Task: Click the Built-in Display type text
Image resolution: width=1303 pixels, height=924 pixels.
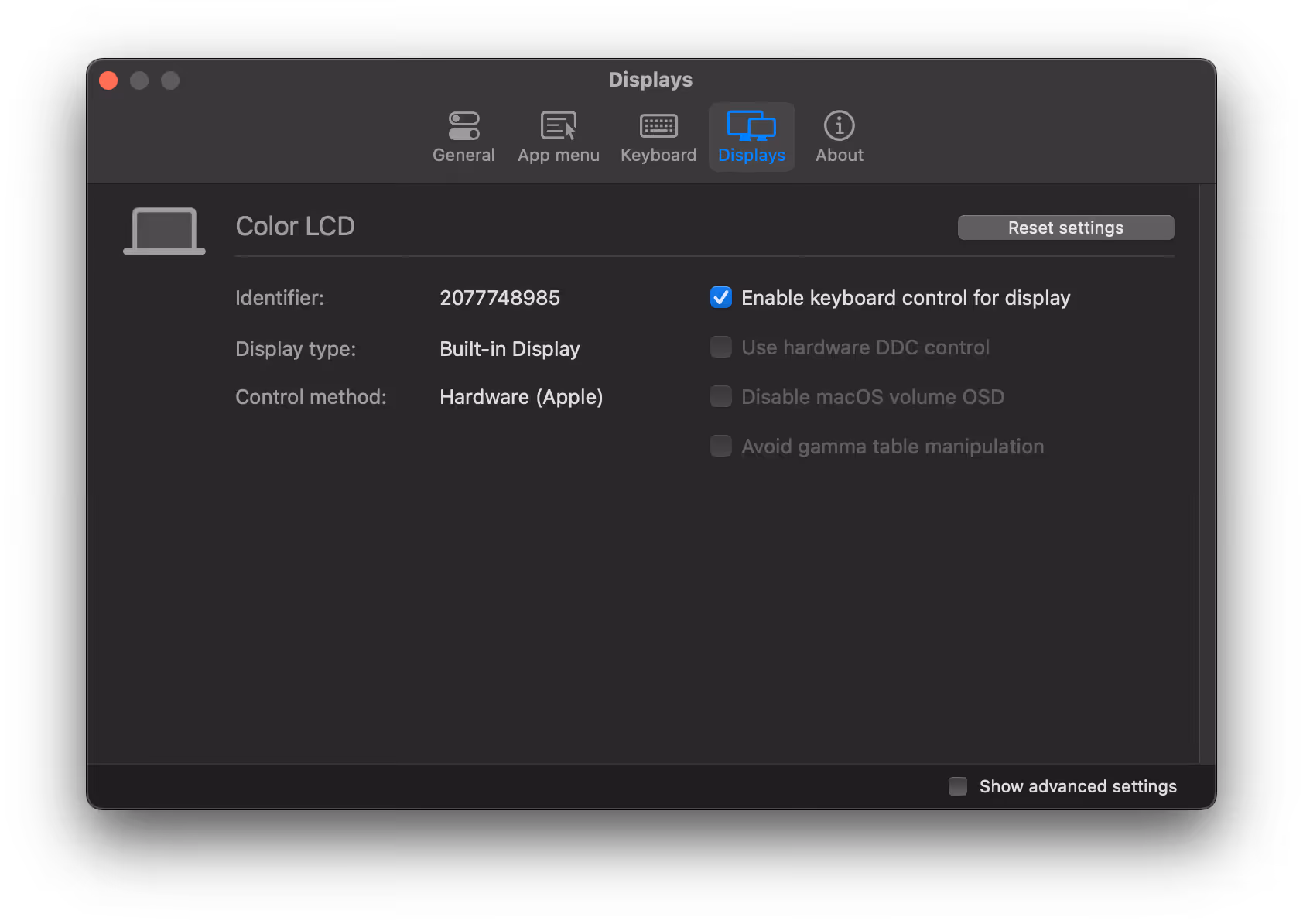Action: 509,349
